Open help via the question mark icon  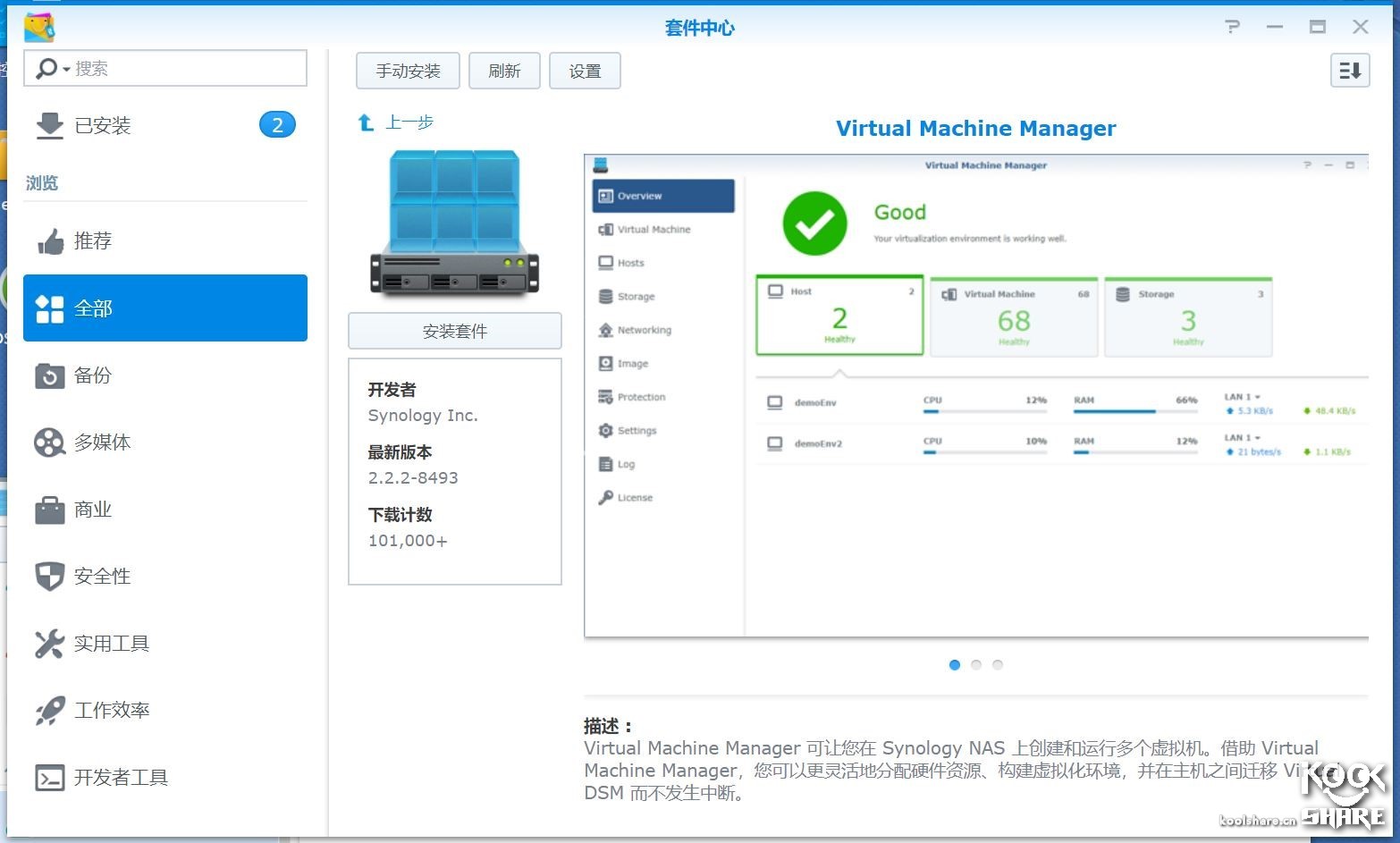coord(1232,27)
